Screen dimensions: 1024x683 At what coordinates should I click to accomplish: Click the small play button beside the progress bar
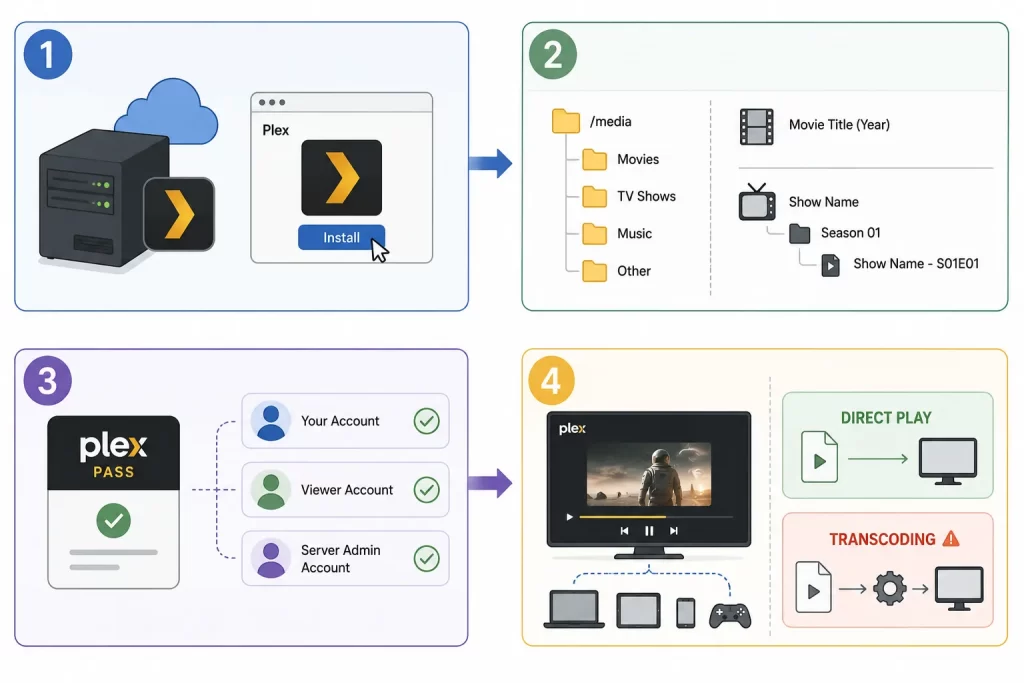point(569,516)
